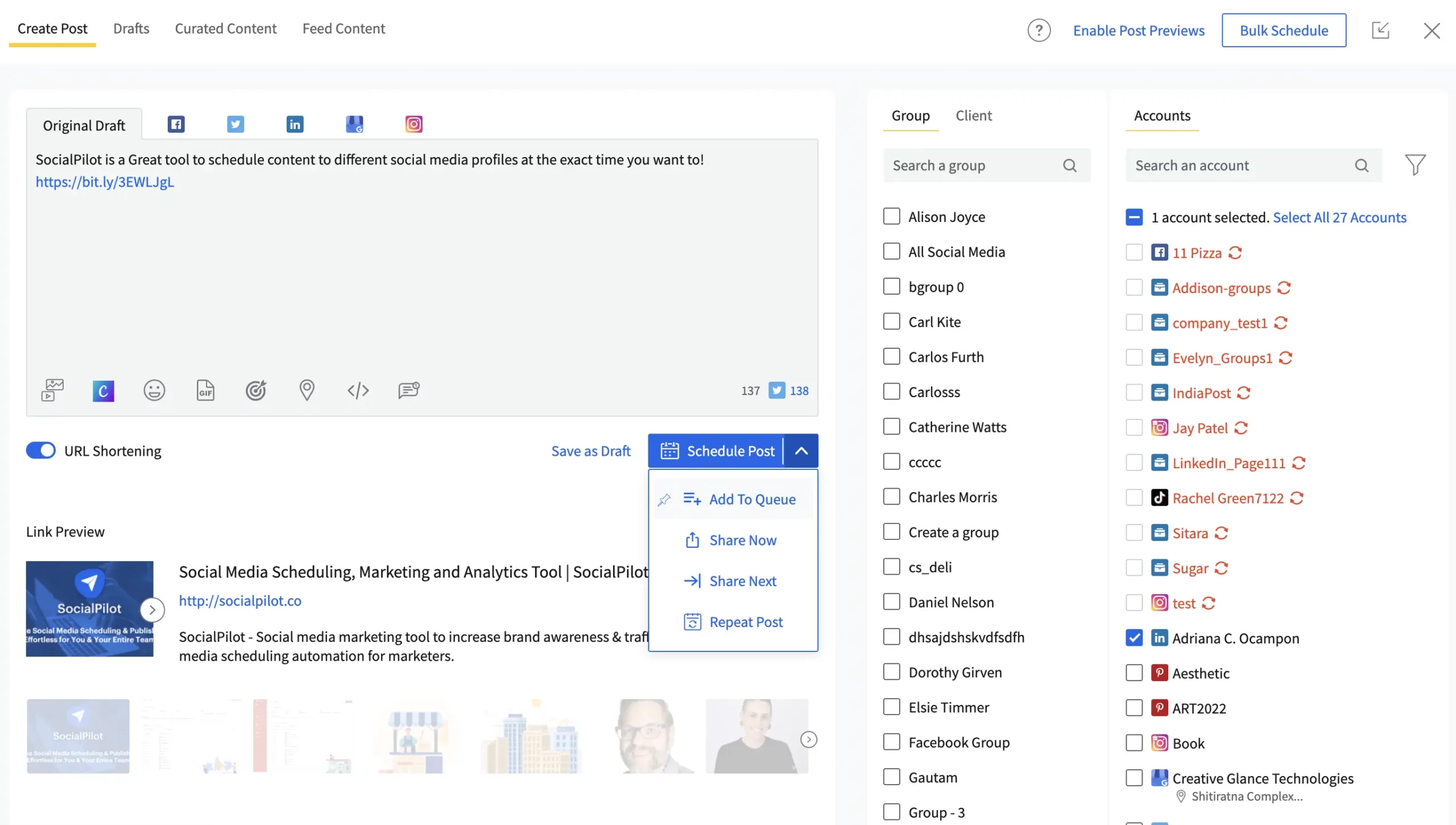Show next link preview image arrow
The height and width of the screenshot is (825, 1456).
tap(152, 610)
